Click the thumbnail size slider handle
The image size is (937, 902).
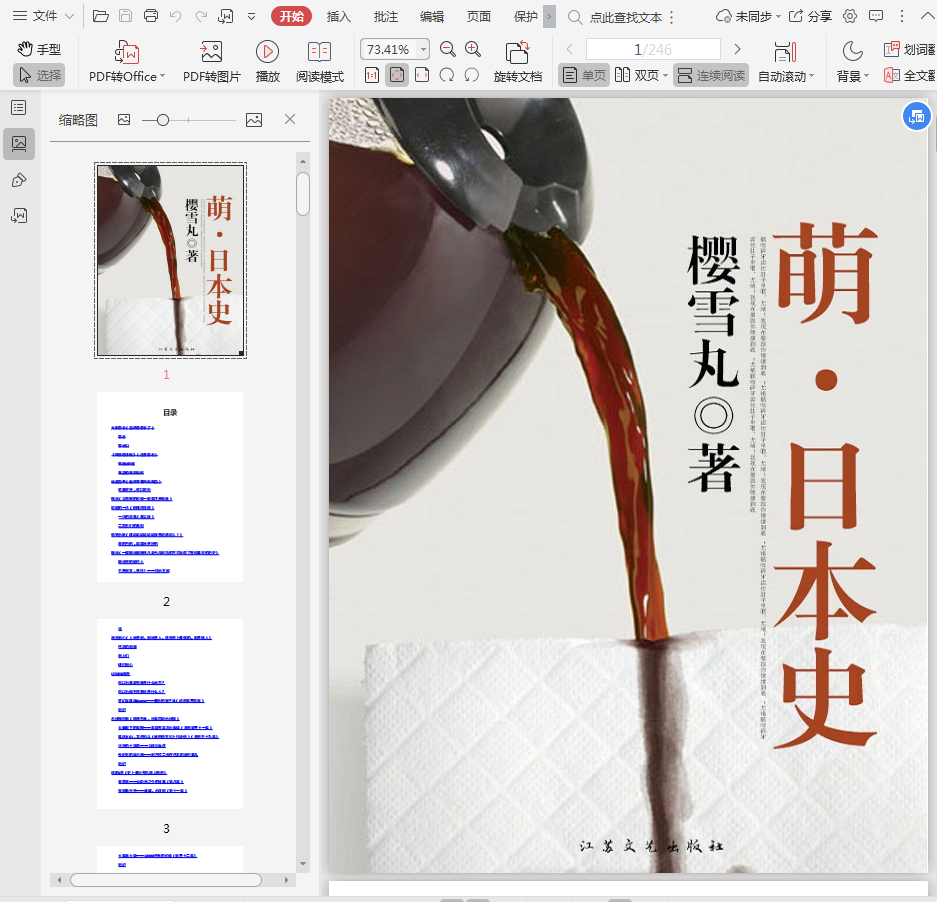(x=162, y=120)
